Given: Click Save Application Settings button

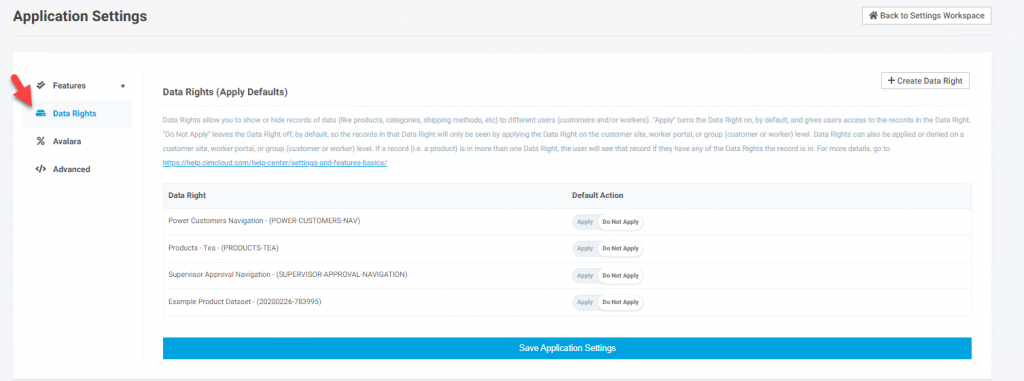Looking at the screenshot, I should tap(567, 348).
